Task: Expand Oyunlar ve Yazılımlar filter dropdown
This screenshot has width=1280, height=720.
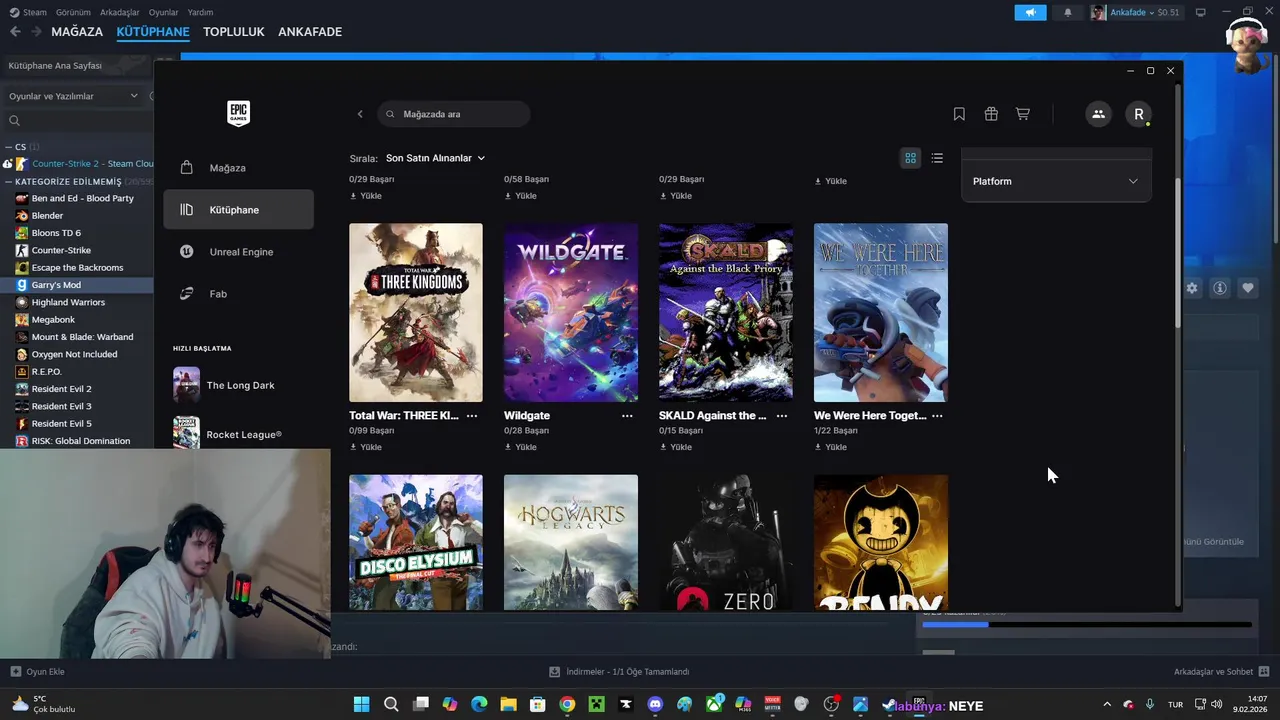Action: tap(73, 96)
